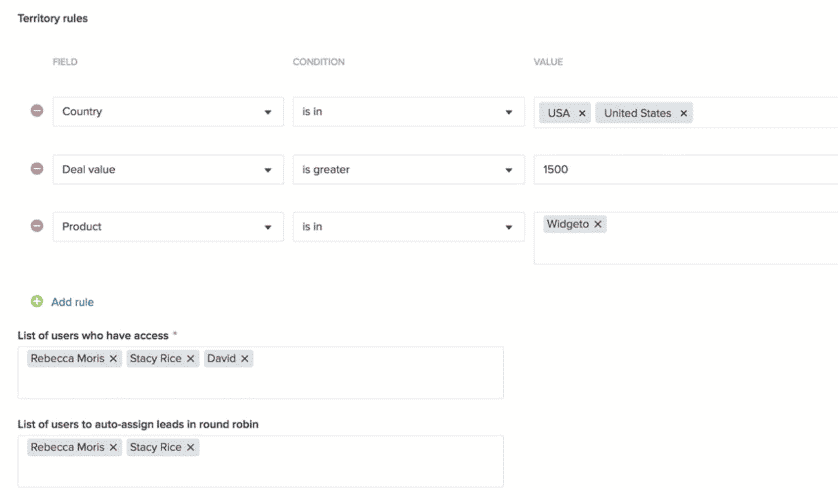Remove David from users with access

click(245, 358)
